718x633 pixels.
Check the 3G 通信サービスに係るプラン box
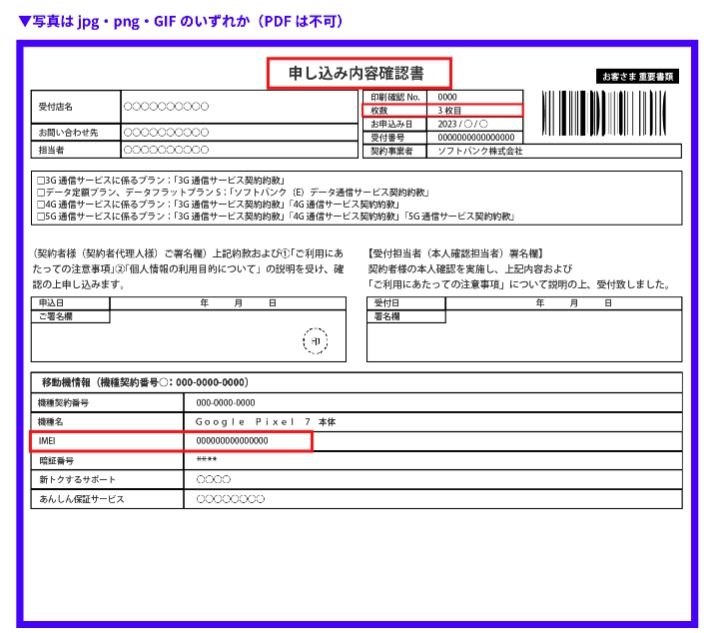click(41, 180)
